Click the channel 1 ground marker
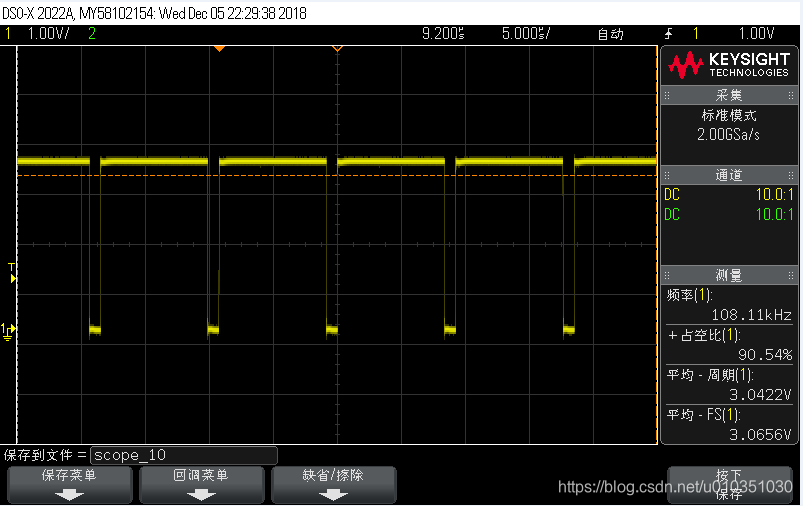 (x=8, y=332)
